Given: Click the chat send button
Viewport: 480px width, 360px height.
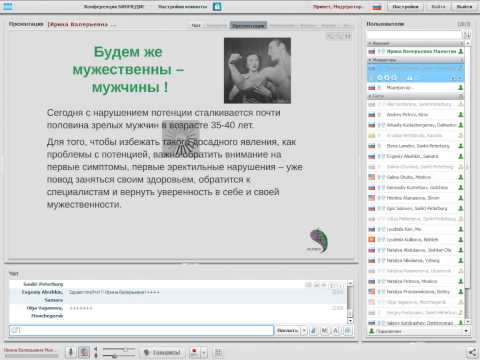Looking at the screenshot, I should tap(287, 330).
